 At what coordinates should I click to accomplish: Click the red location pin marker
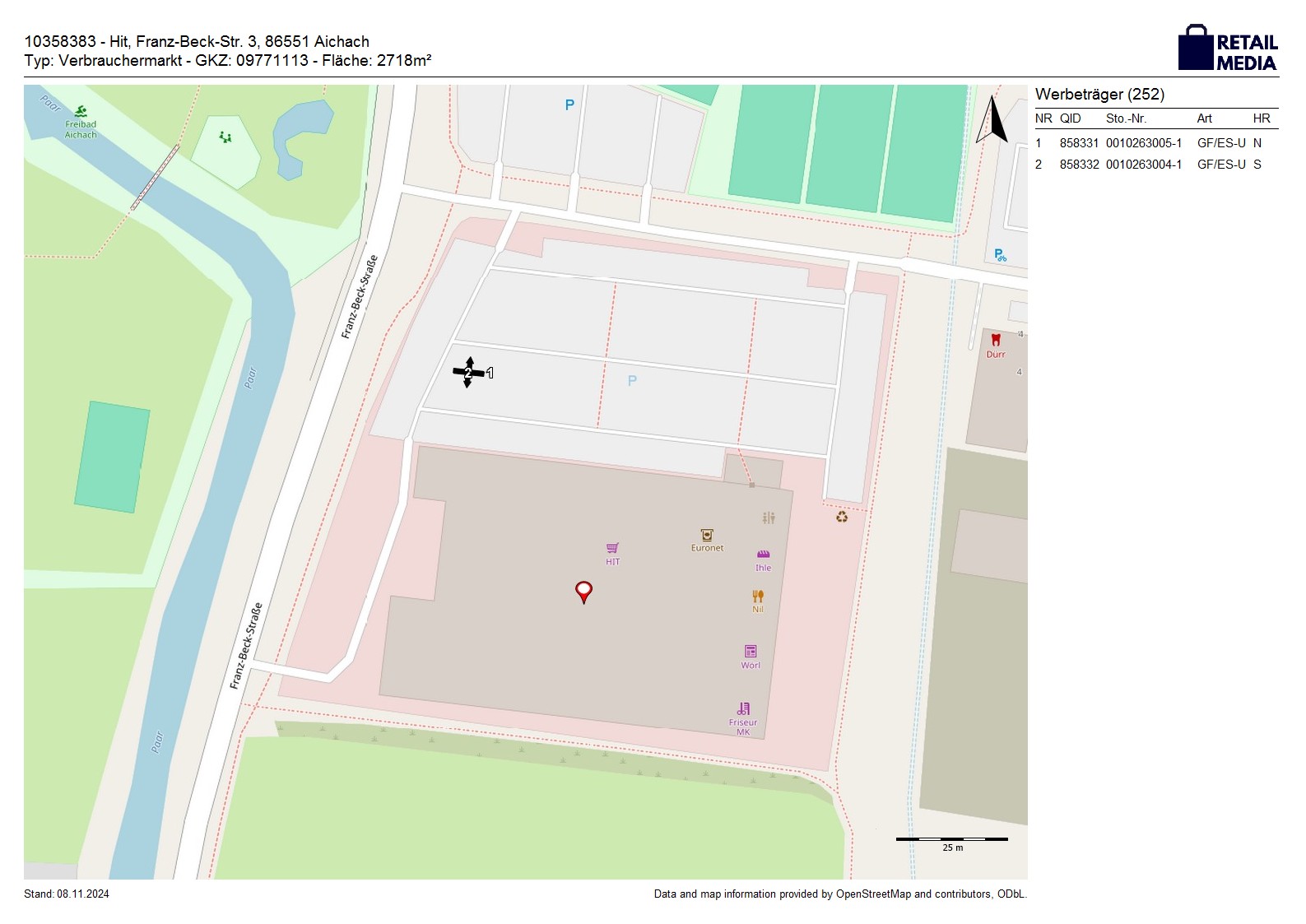point(583,591)
